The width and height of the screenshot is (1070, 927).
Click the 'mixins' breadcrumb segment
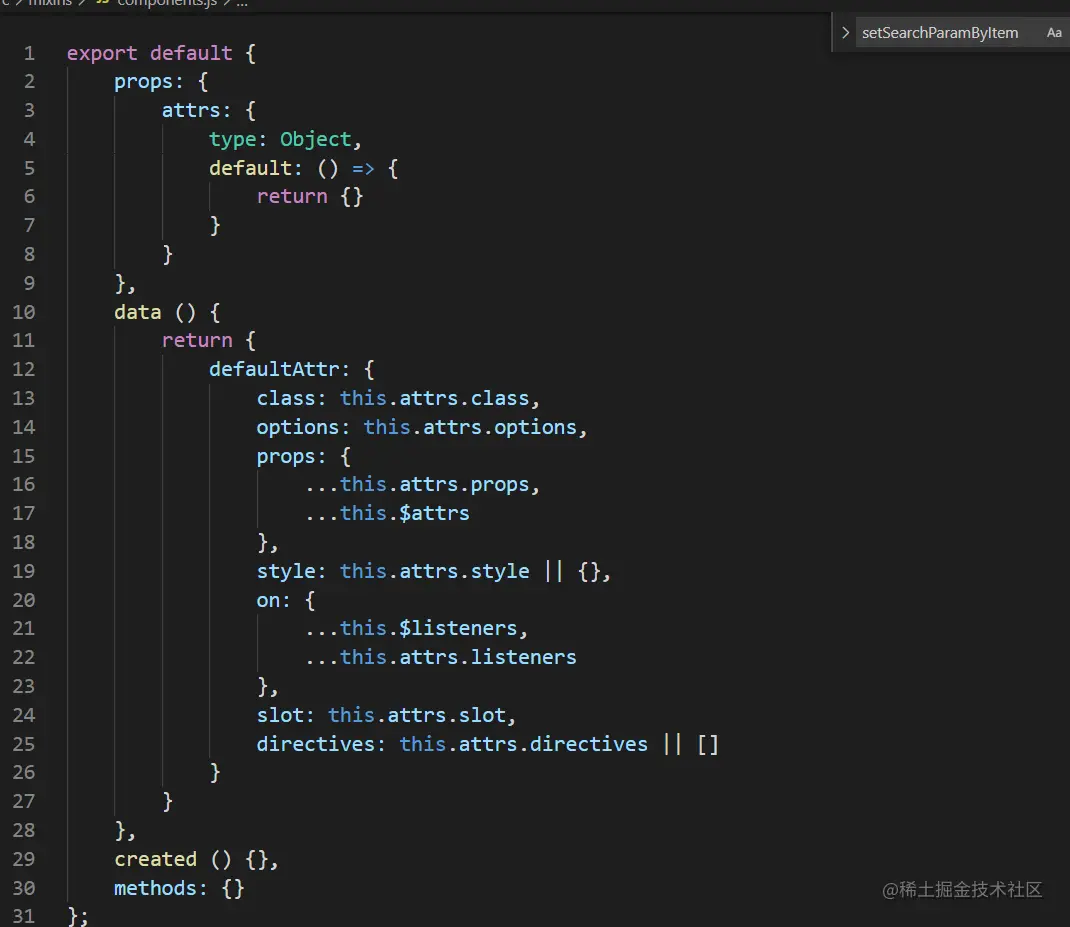(x=50, y=3)
